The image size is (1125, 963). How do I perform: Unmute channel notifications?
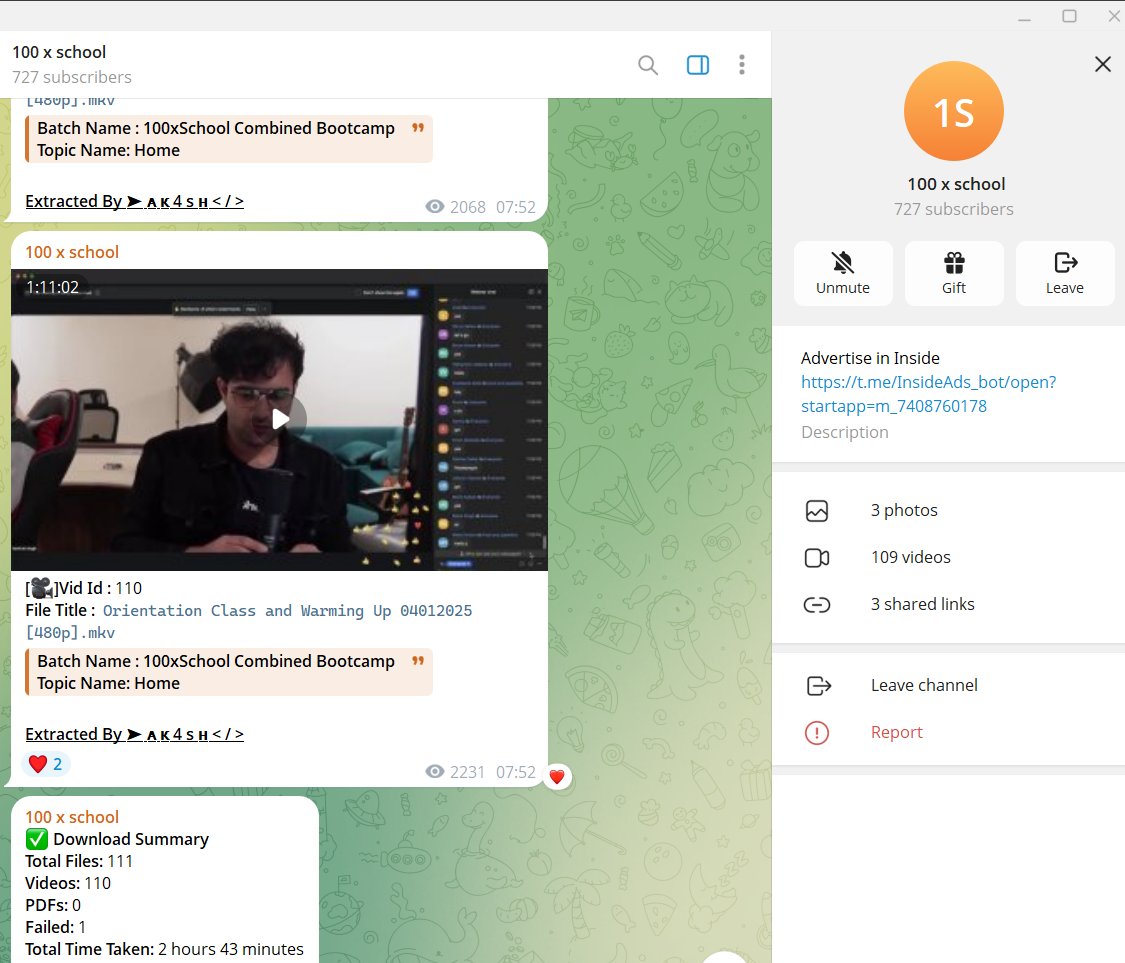(843, 273)
